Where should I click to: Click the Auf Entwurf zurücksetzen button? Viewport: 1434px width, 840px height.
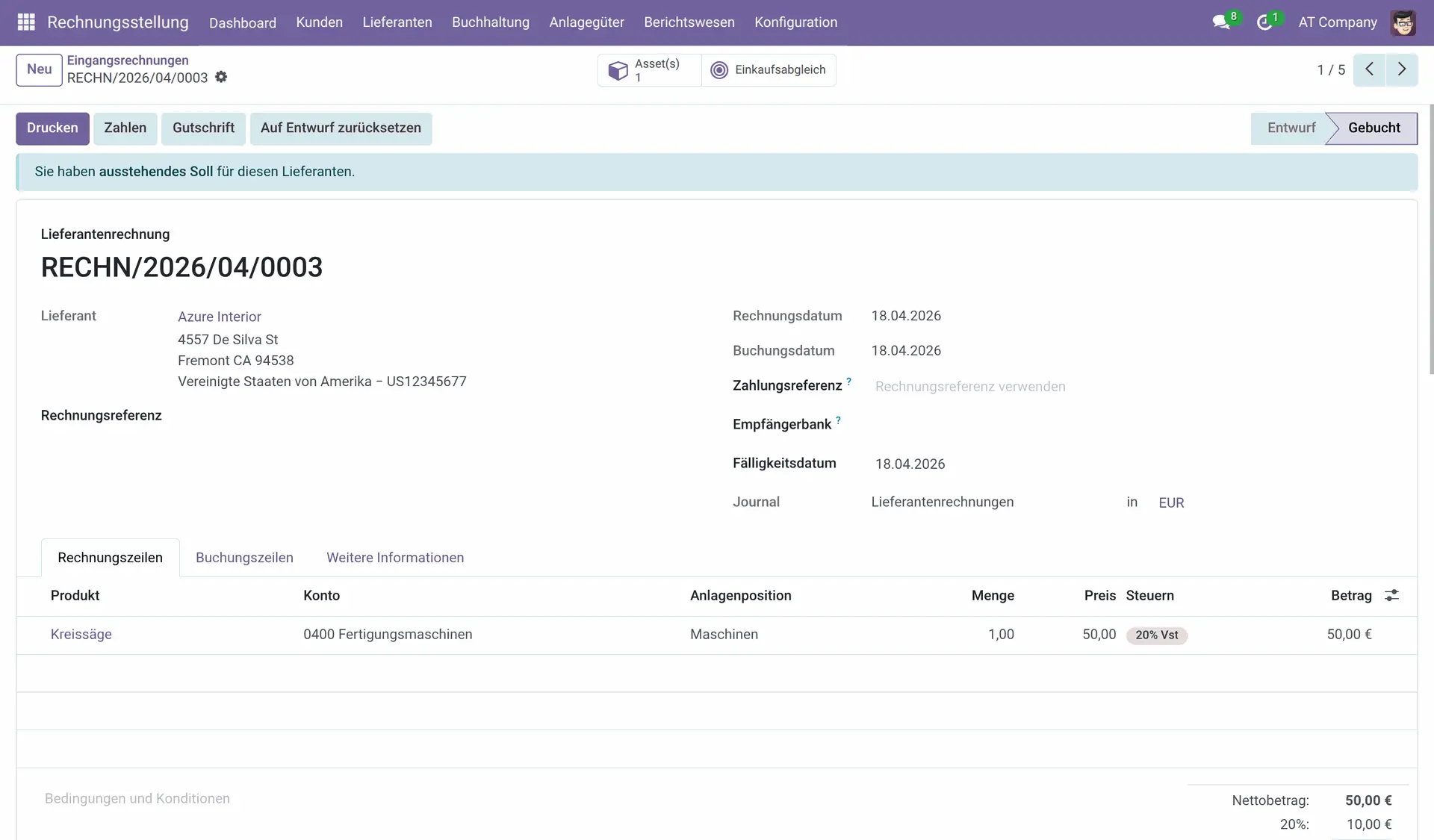coord(341,128)
